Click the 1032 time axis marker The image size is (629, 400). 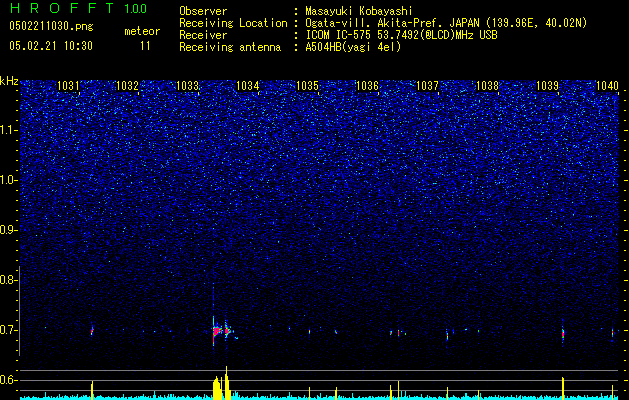tap(128, 86)
